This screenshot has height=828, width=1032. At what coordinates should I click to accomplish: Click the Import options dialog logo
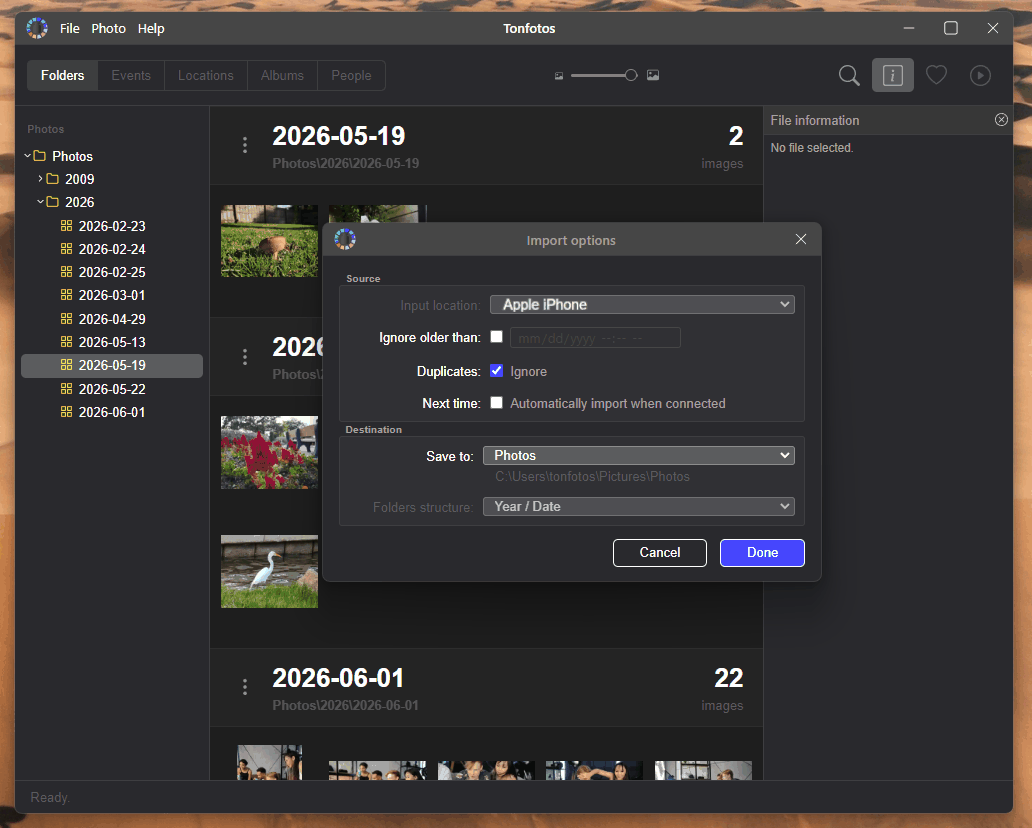click(x=345, y=240)
